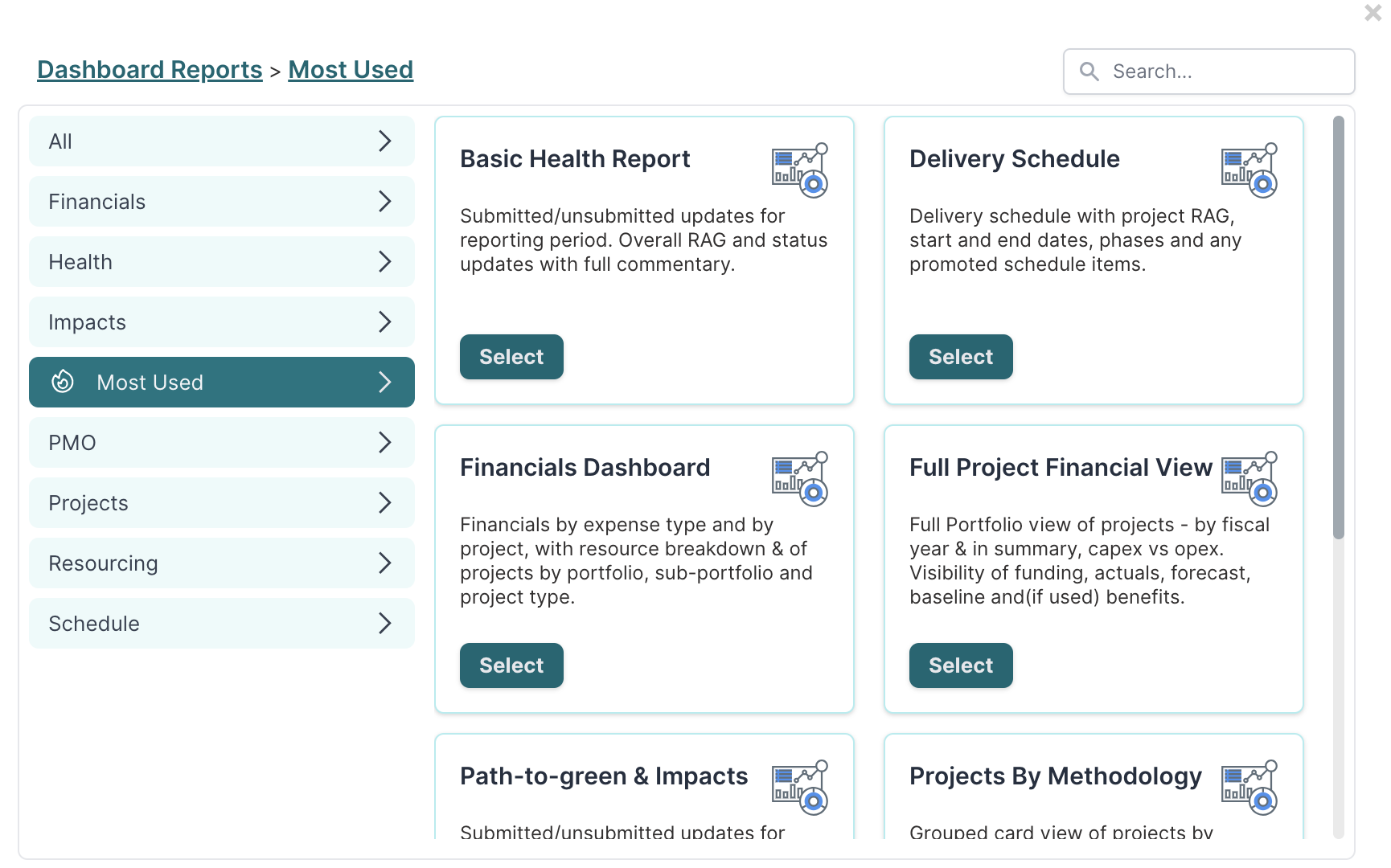
Task: Click the Basic Health Report dashboard icon
Action: [800, 170]
